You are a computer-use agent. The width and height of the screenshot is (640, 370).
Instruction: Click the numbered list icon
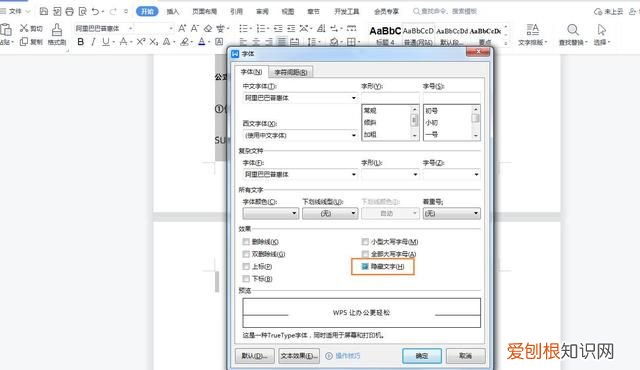point(260,28)
